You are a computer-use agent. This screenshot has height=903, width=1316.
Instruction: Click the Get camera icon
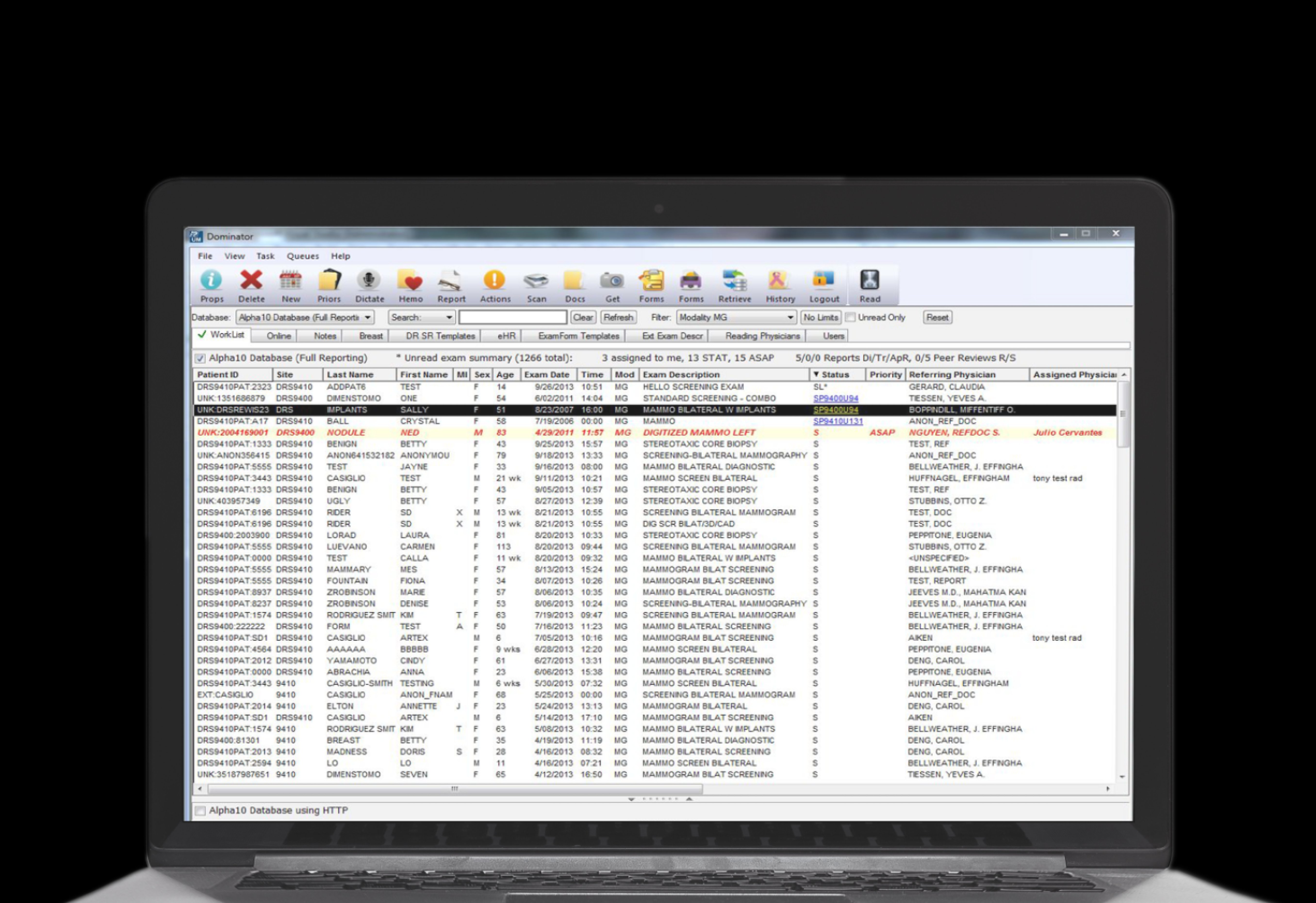(x=612, y=285)
